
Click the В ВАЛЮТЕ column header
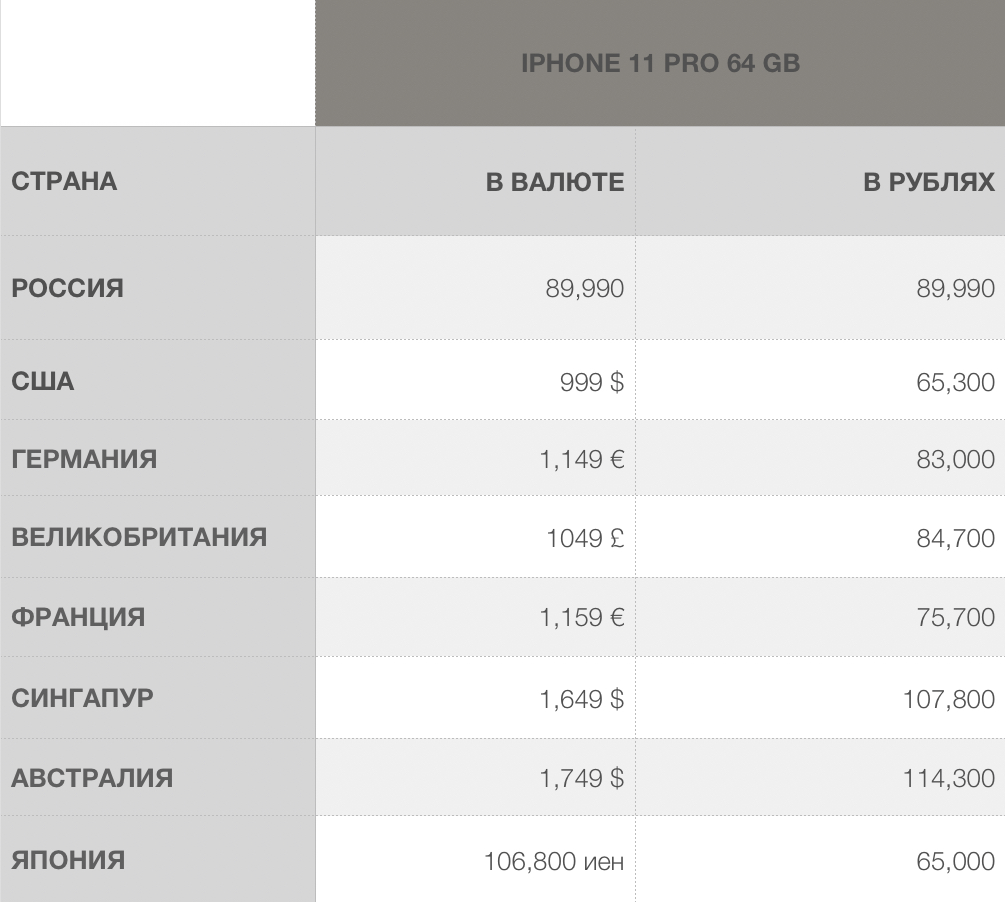click(554, 182)
